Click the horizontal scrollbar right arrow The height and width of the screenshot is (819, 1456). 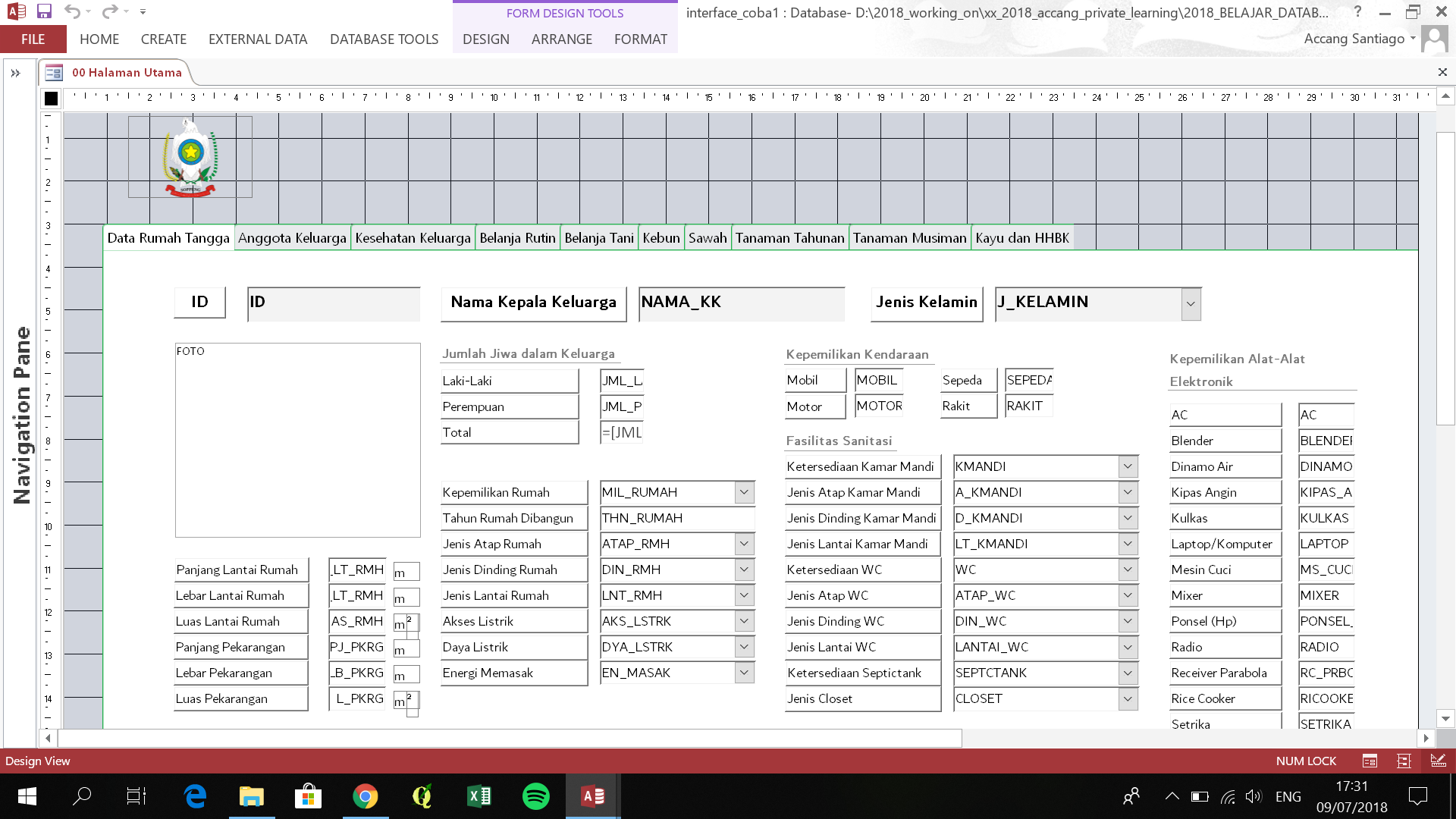(1426, 738)
